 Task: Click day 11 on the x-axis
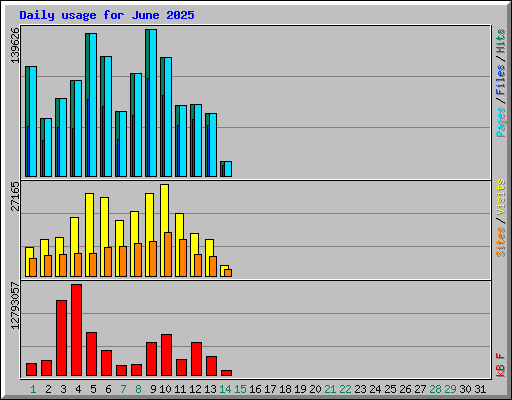pyautogui.click(x=180, y=389)
